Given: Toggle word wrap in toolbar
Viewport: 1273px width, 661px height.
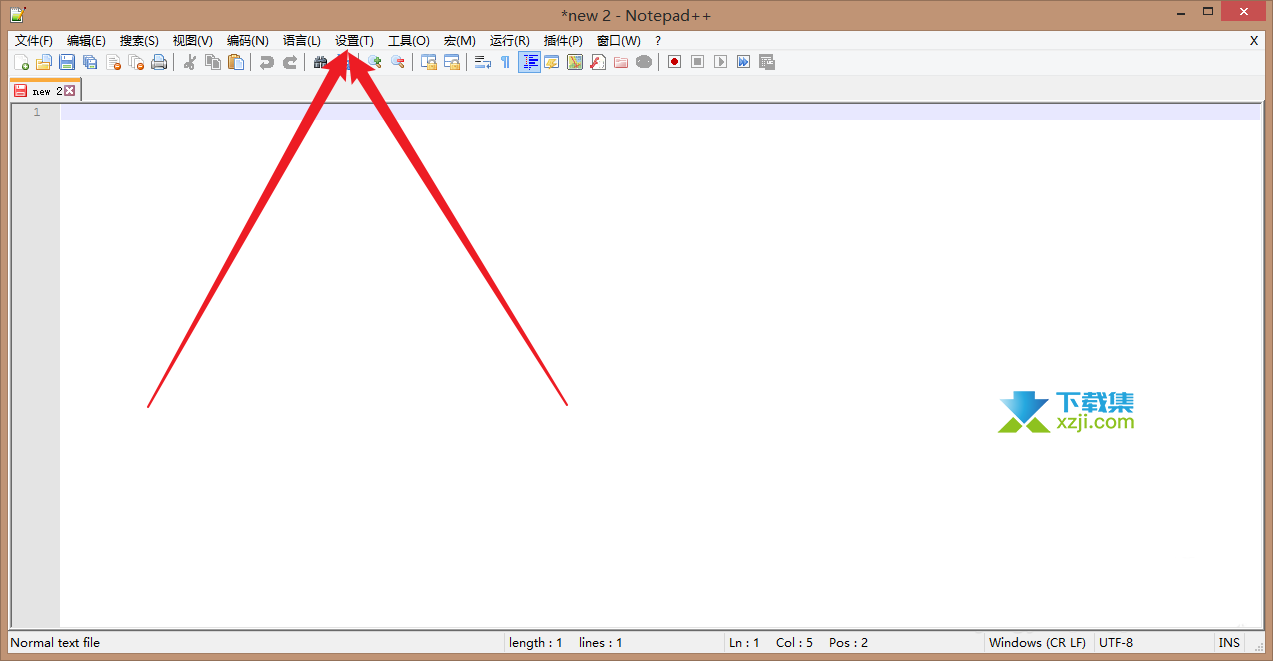Looking at the screenshot, I should coord(482,62).
